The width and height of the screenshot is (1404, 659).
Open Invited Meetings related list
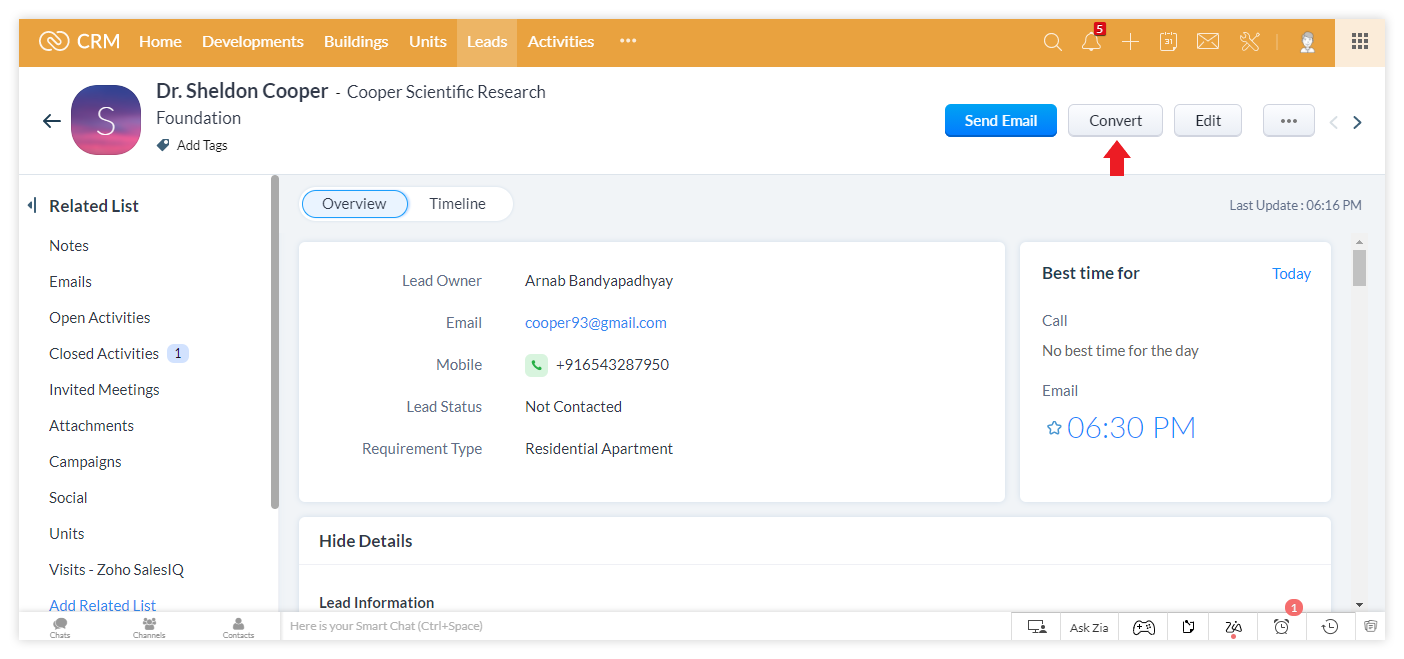point(104,389)
